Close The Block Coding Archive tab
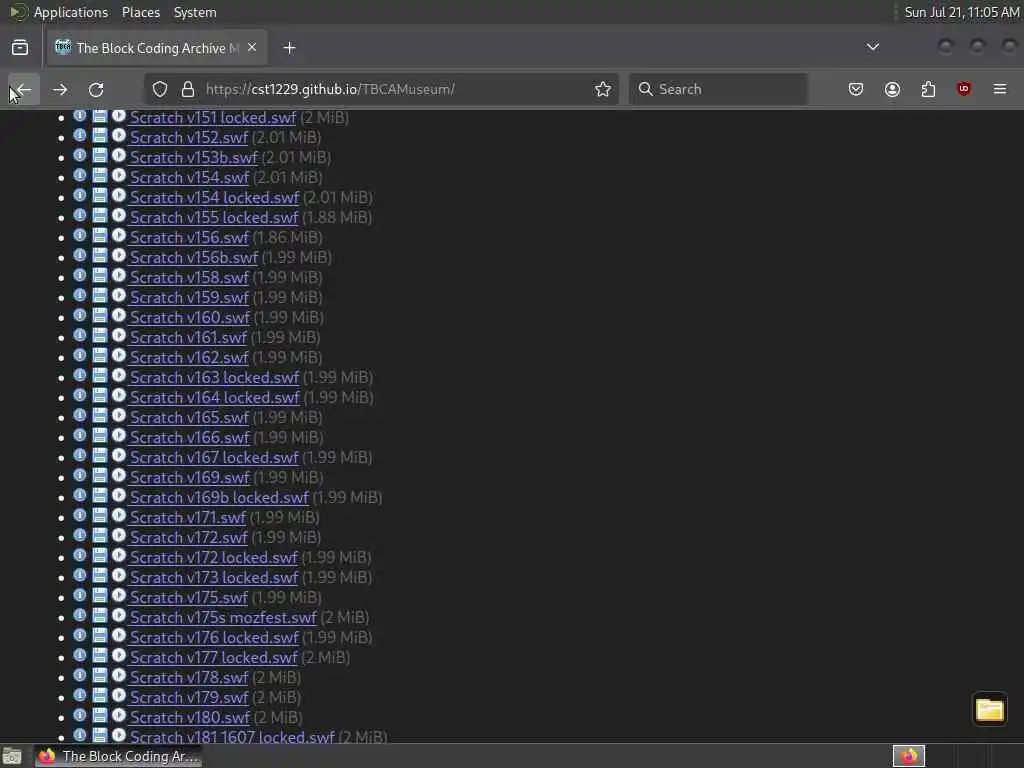 point(252,48)
